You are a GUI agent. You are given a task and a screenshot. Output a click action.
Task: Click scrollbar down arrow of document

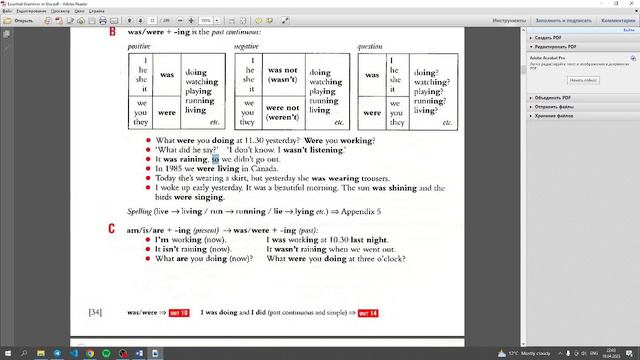[x=523, y=344]
